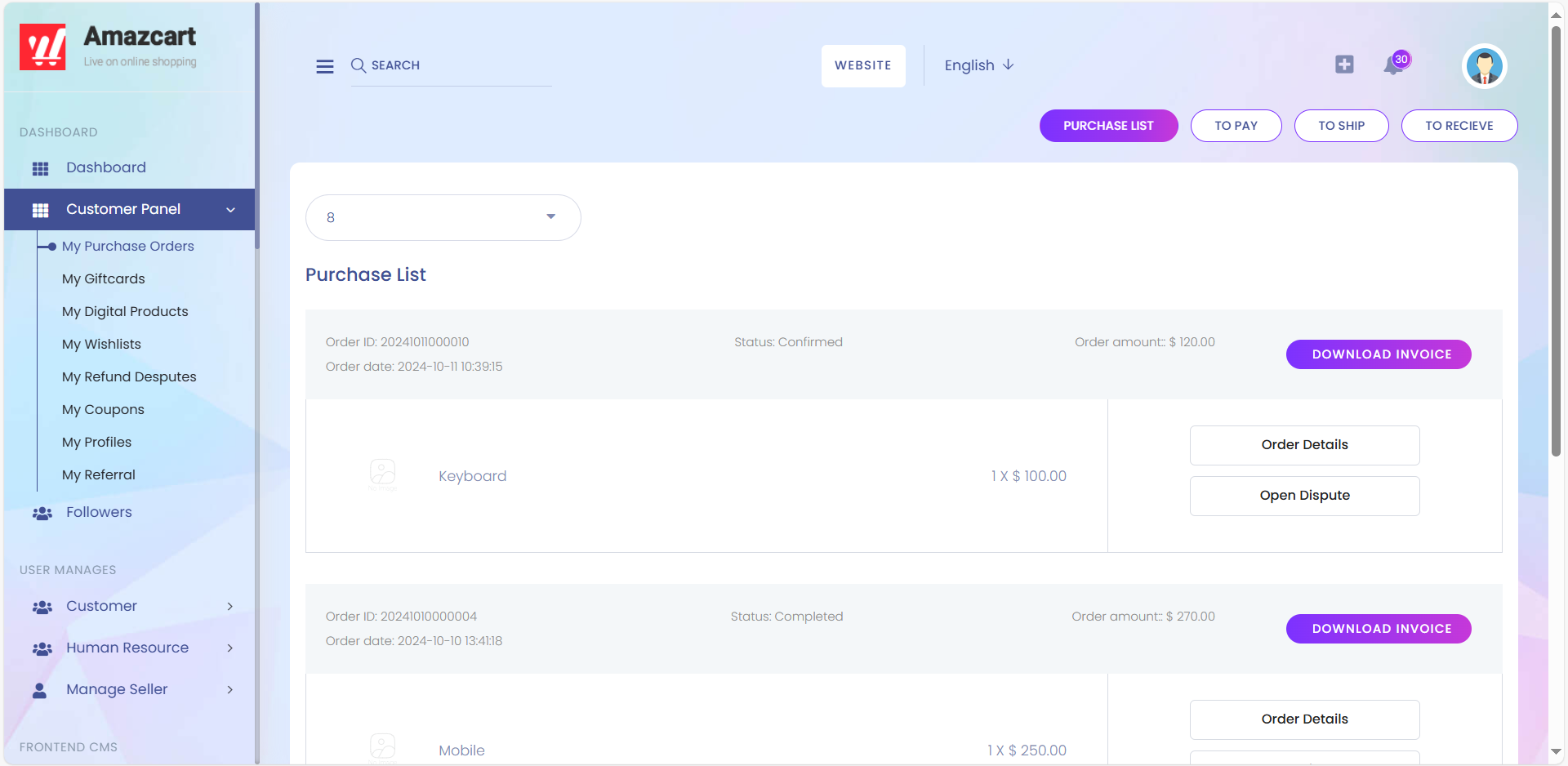Viewport: 1568px width, 766px height.
Task: Open the English language dropdown
Action: [x=978, y=65]
